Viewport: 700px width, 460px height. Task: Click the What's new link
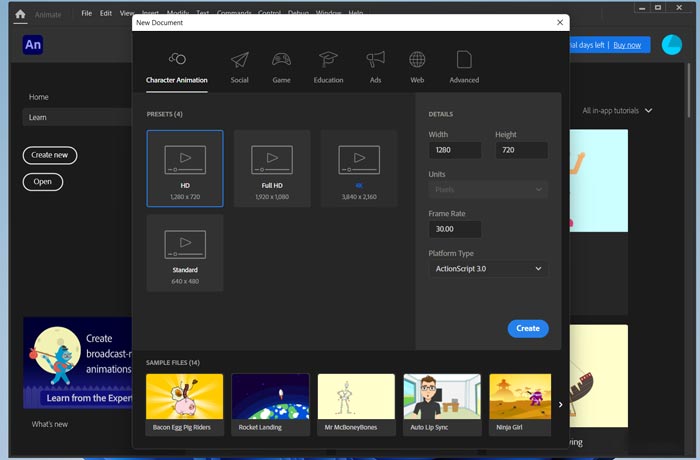[x=50, y=424]
